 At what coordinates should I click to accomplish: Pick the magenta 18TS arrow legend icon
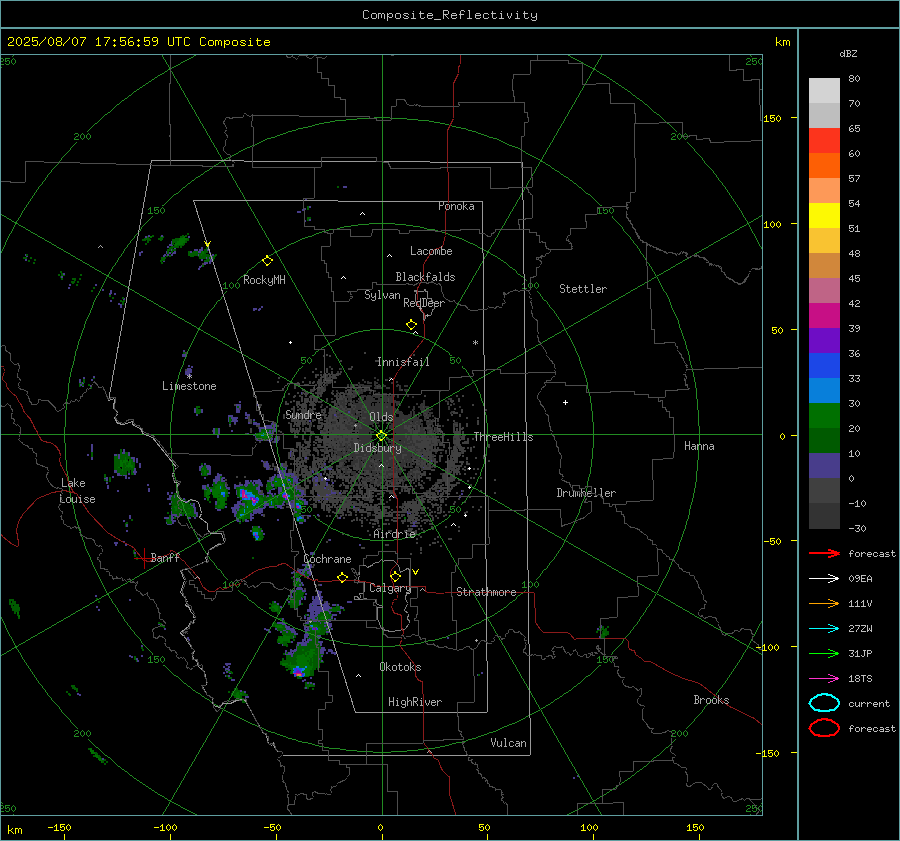click(x=824, y=679)
